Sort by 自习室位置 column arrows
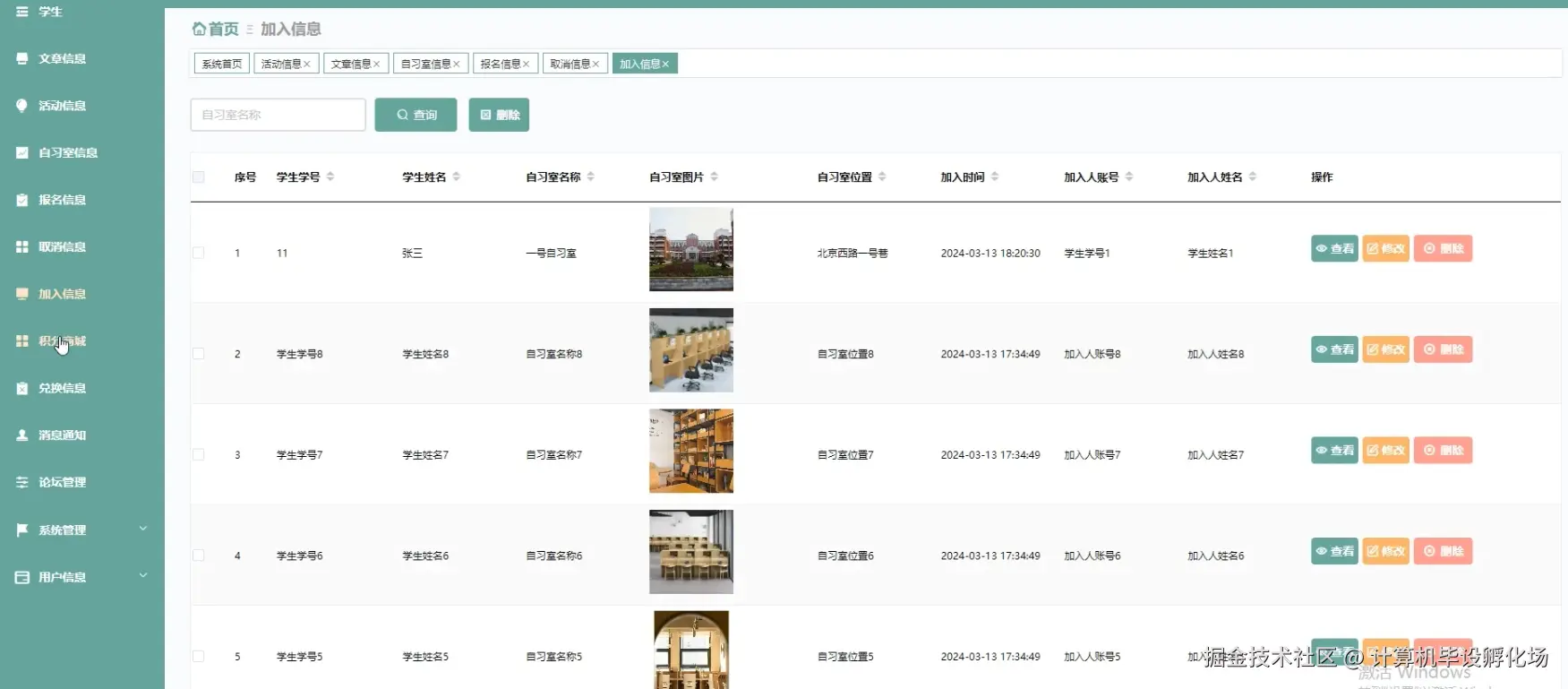 882,177
